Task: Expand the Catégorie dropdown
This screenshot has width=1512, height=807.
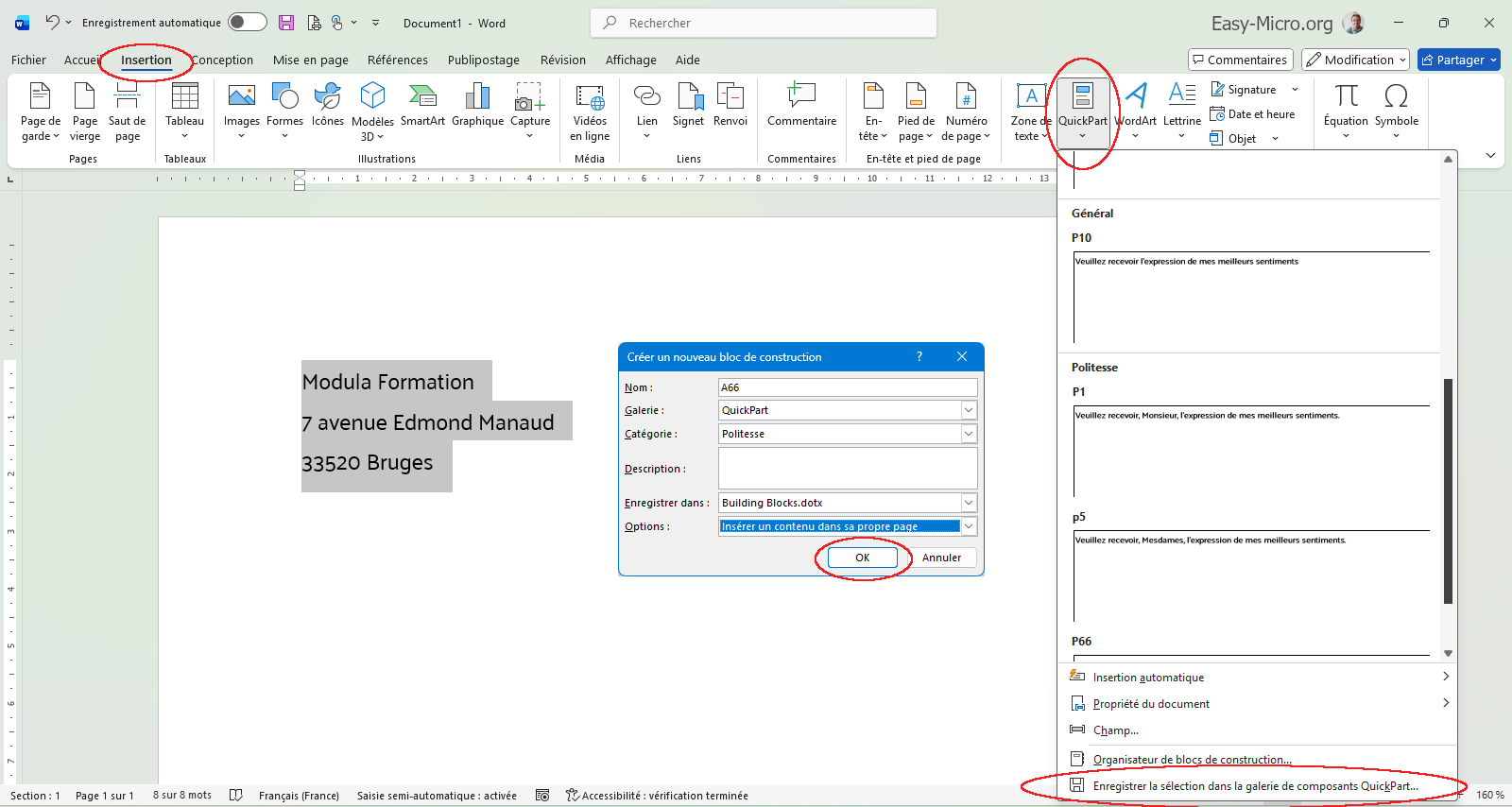Action: 969,434
